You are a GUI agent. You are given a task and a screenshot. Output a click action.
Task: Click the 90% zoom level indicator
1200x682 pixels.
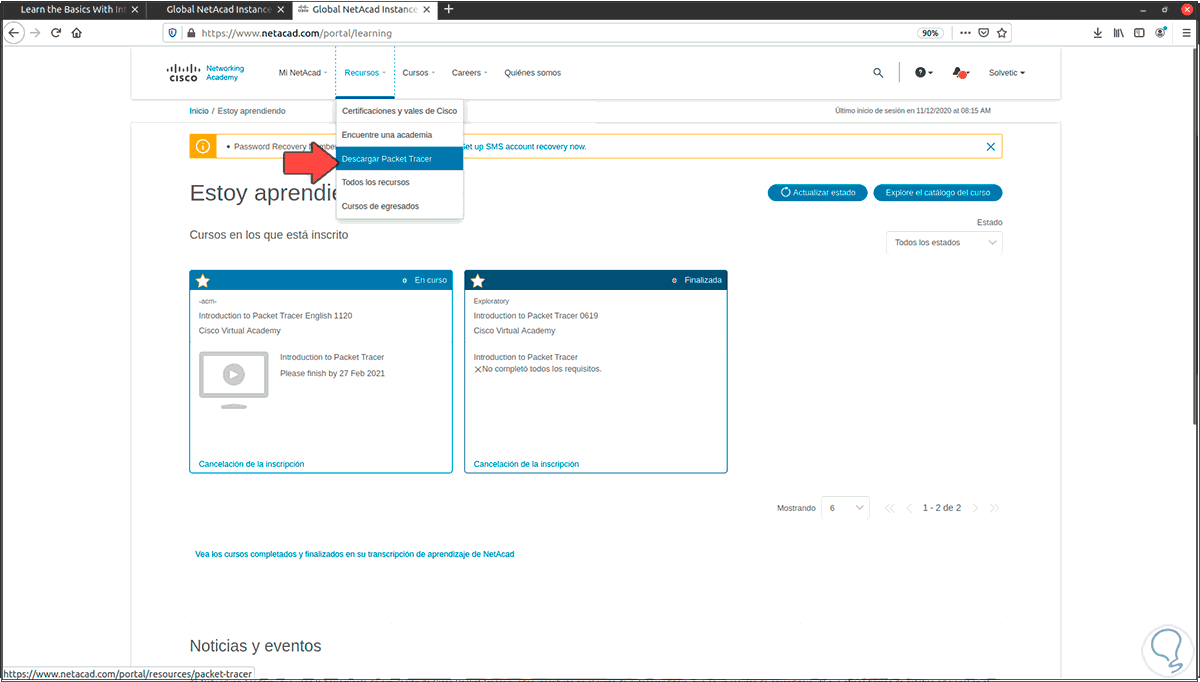pos(930,33)
